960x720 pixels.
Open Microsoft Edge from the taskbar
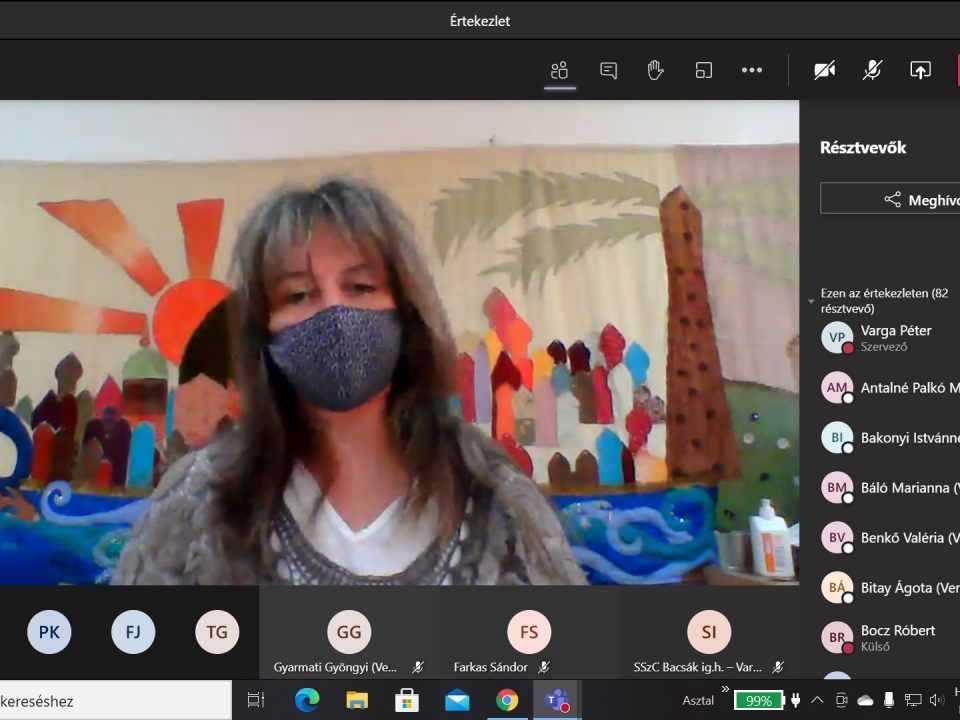tap(307, 700)
